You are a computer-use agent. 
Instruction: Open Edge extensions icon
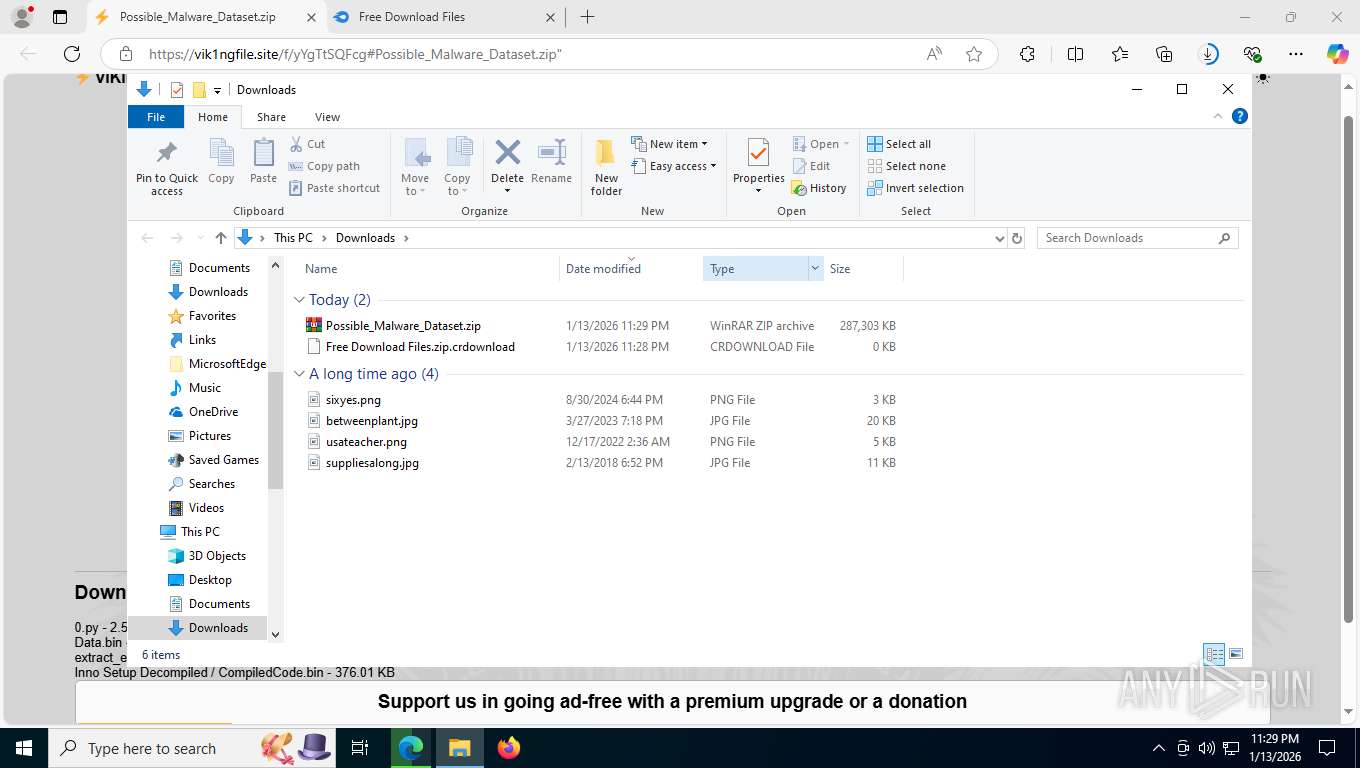tap(1027, 54)
